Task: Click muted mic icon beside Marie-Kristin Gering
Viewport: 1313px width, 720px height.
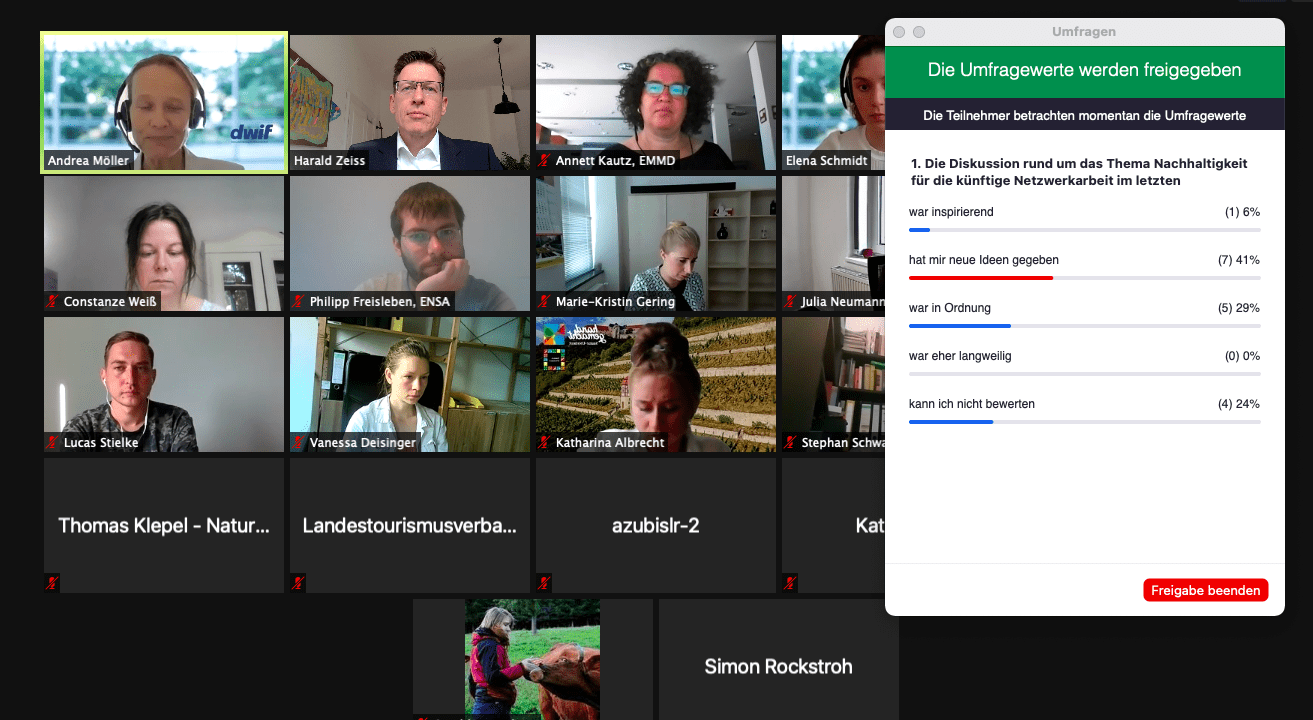Action: pos(544,301)
